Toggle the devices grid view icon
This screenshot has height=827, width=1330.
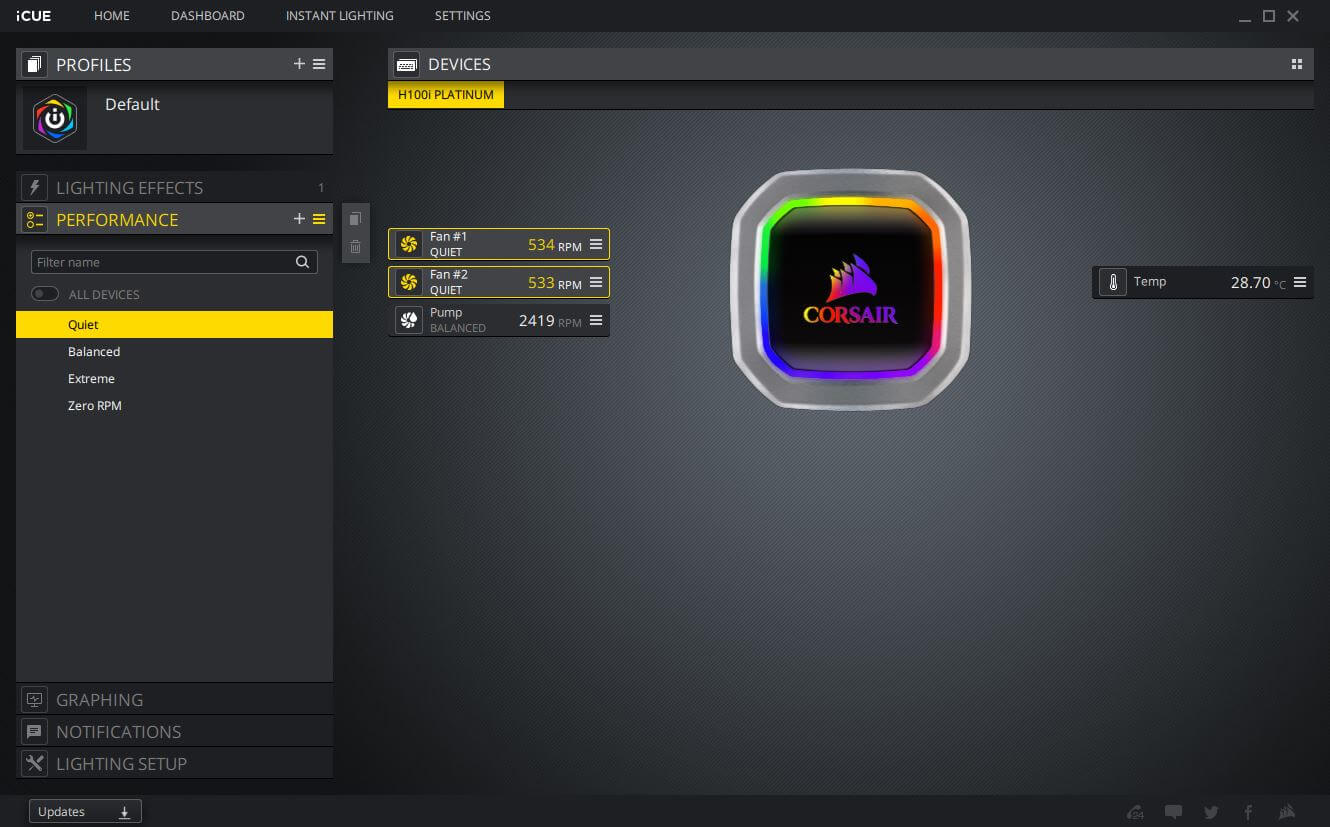pyautogui.click(x=1297, y=64)
